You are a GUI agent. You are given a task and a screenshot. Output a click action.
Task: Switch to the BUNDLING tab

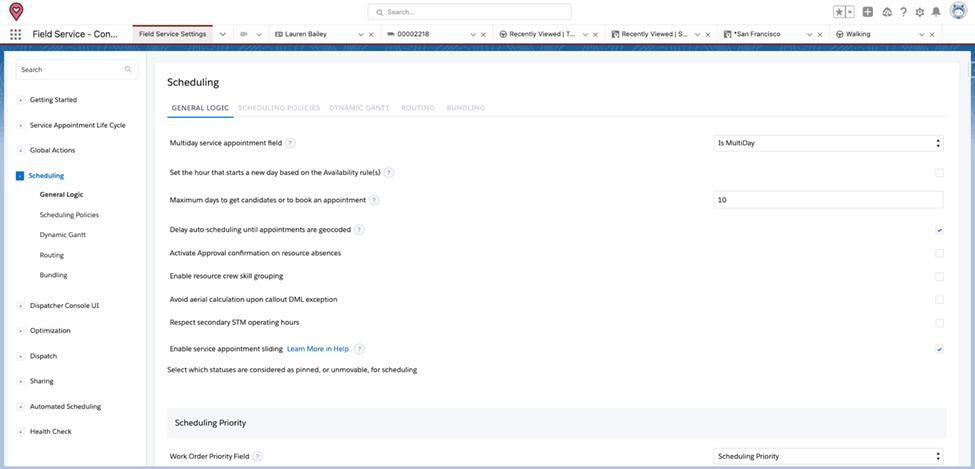[x=466, y=108]
